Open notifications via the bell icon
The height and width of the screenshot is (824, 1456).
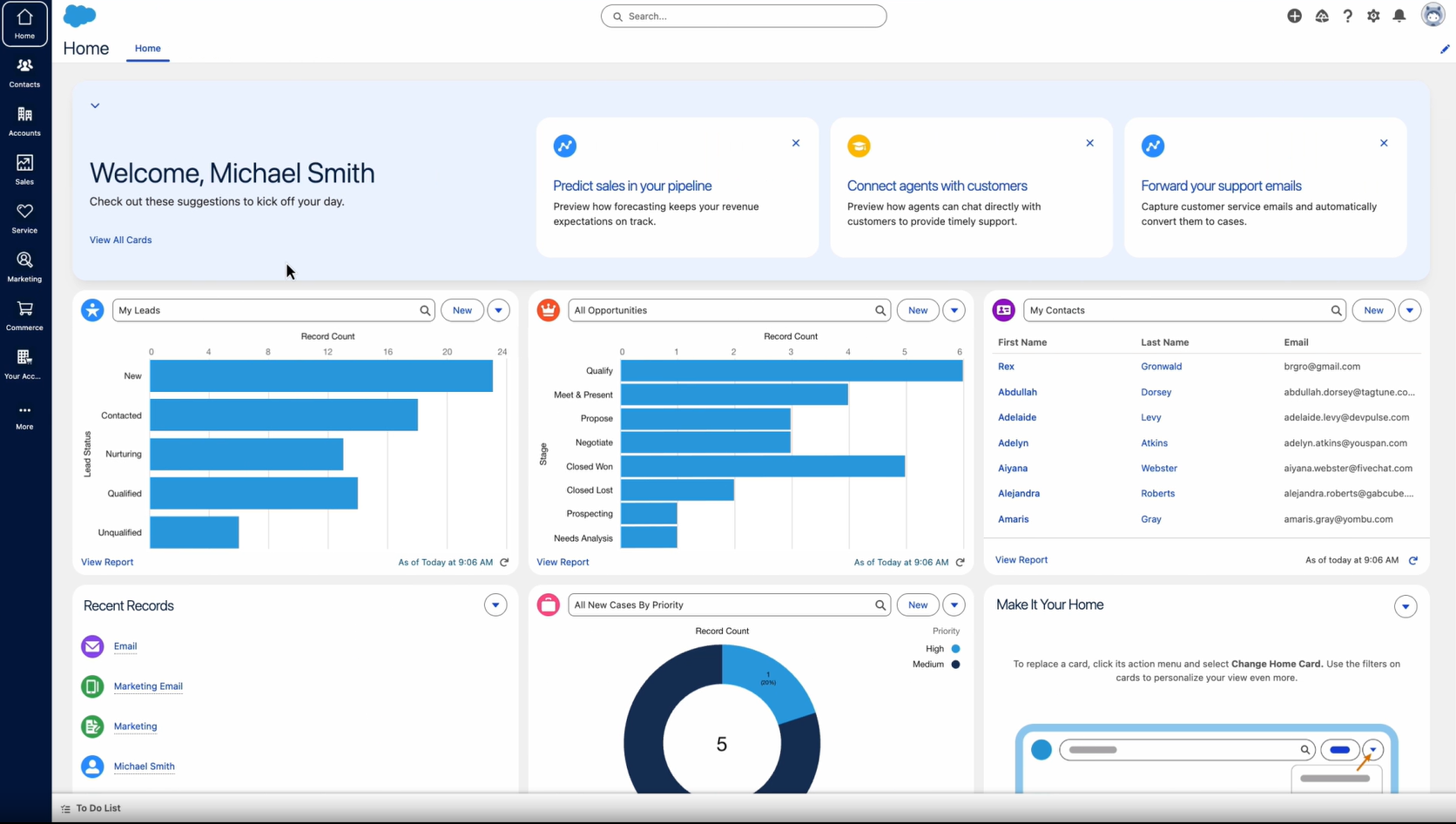(1399, 16)
